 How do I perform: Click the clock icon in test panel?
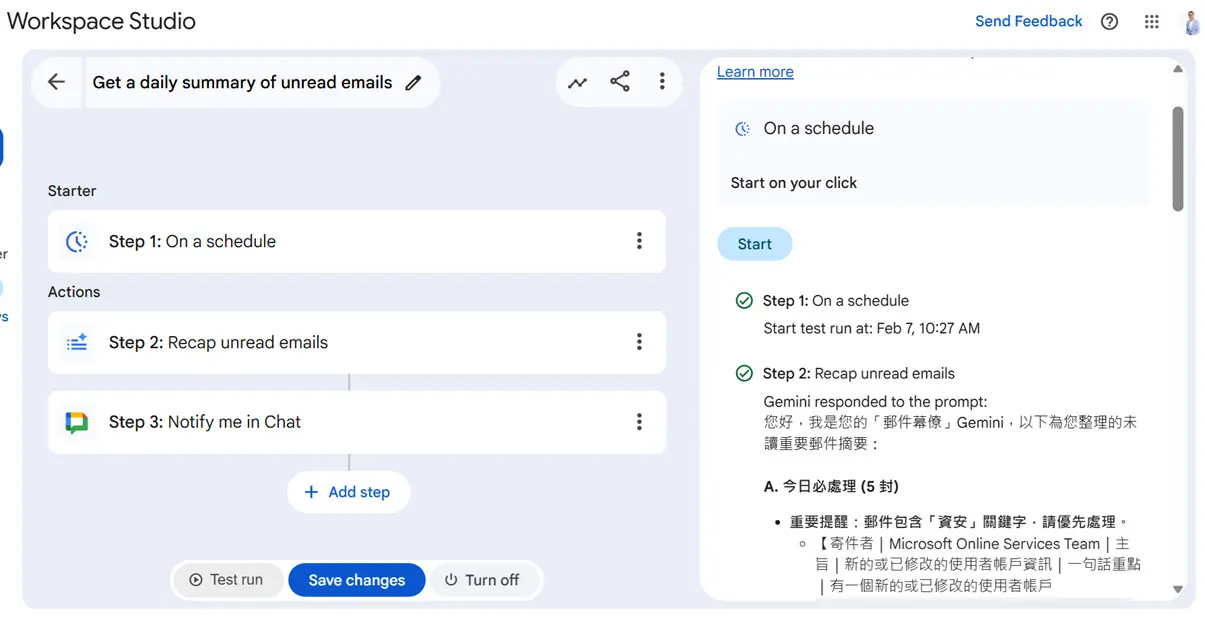click(742, 129)
